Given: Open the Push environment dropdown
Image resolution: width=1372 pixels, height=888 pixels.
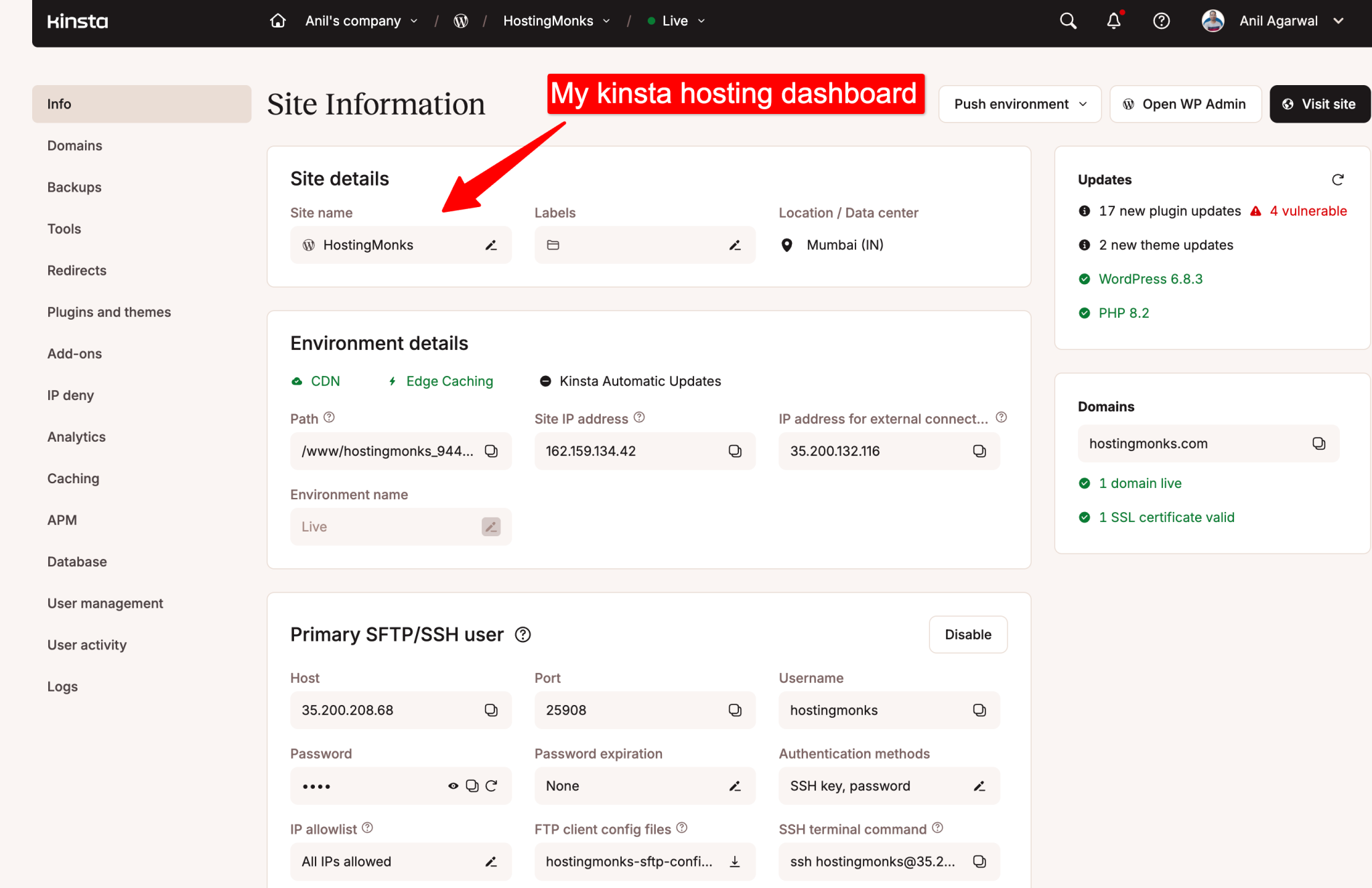Looking at the screenshot, I should [x=1019, y=104].
